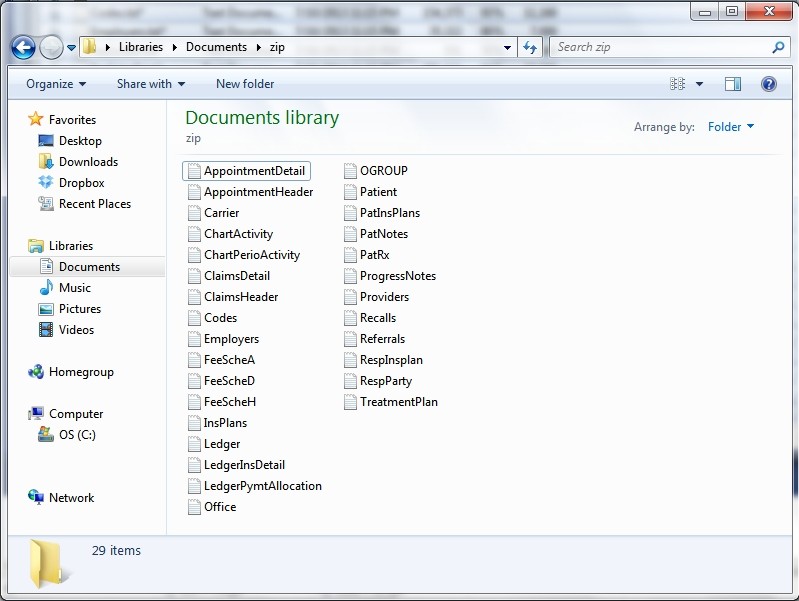This screenshot has height=601, width=799.
Task: Click the zip segment of the address bar
Action: (x=277, y=47)
